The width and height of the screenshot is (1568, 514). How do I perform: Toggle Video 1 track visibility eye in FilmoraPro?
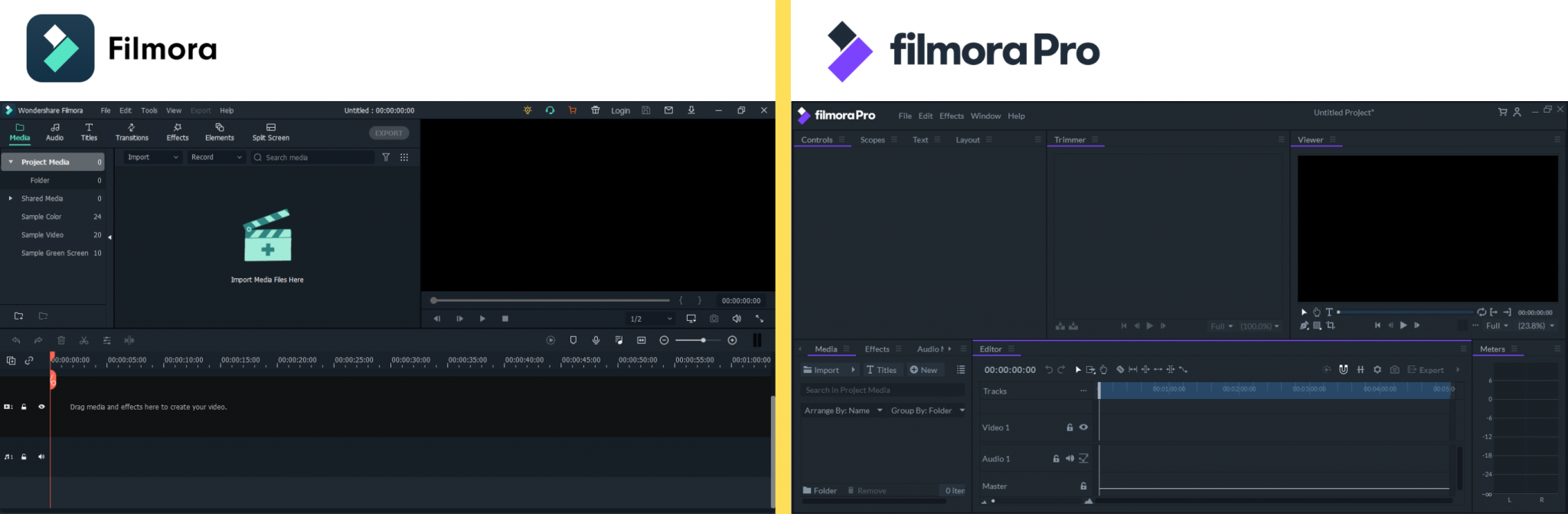(1083, 427)
